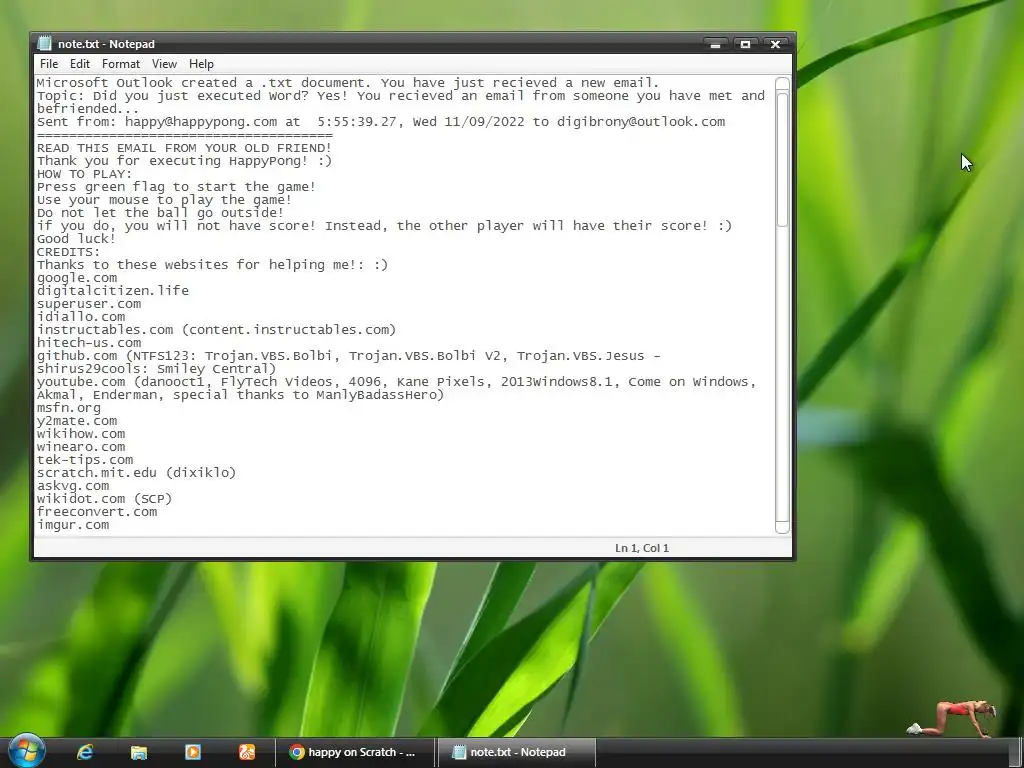Click the Notepad title bar icon
The image size is (1024, 768).
(x=44, y=44)
